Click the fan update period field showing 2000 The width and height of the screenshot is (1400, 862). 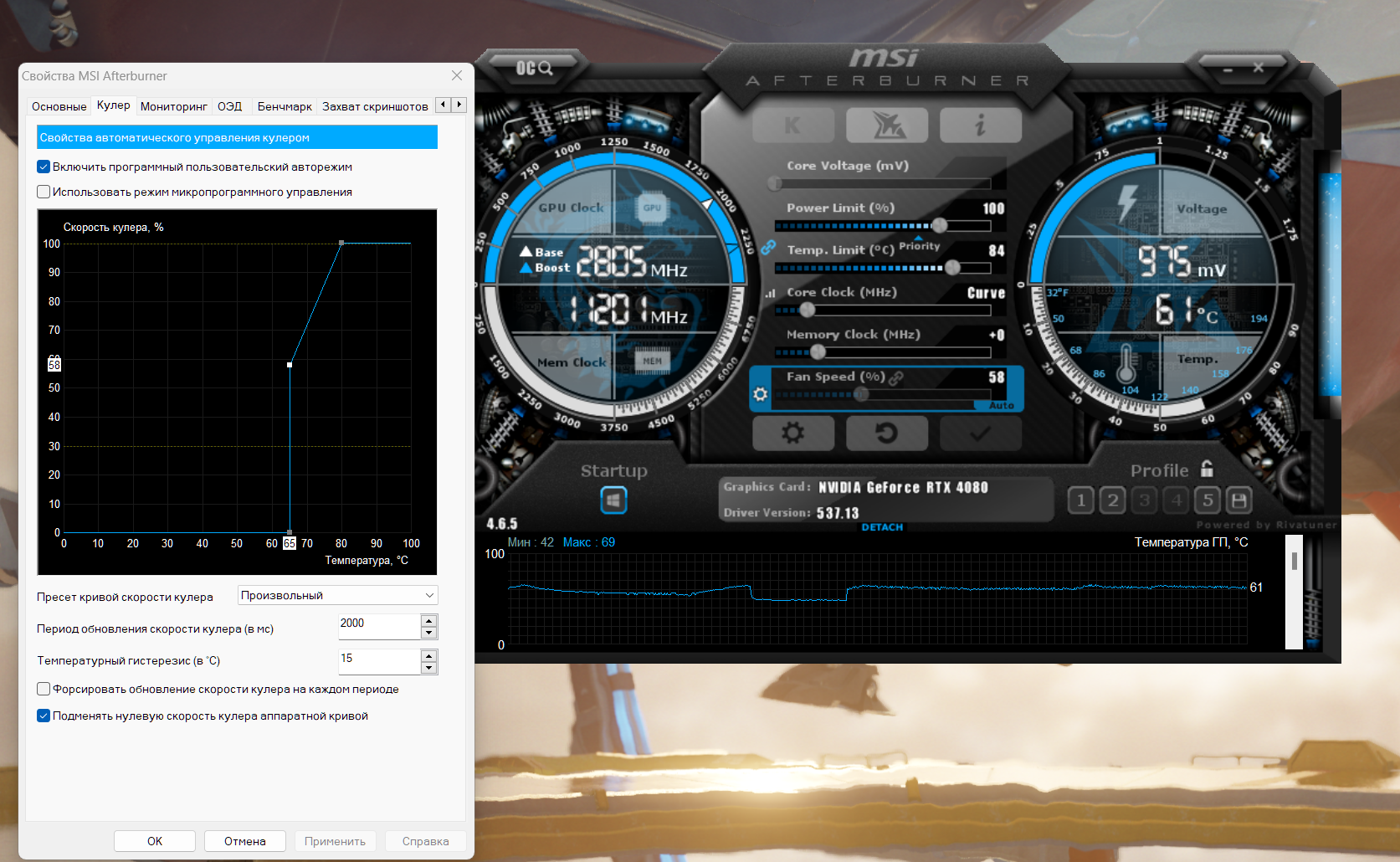tap(379, 627)
